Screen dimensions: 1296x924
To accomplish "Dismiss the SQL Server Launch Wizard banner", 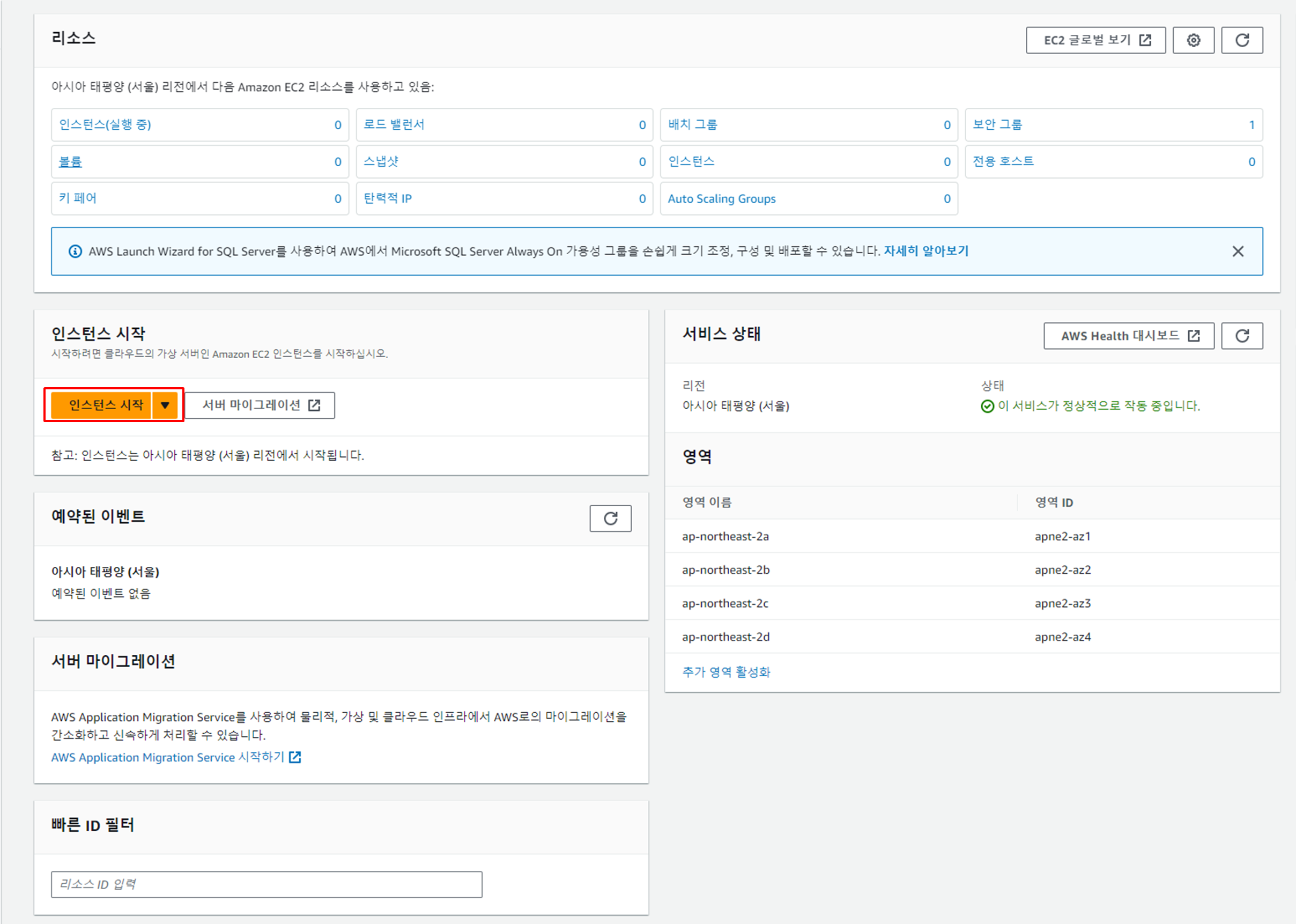I will [x=1238, y=252].
